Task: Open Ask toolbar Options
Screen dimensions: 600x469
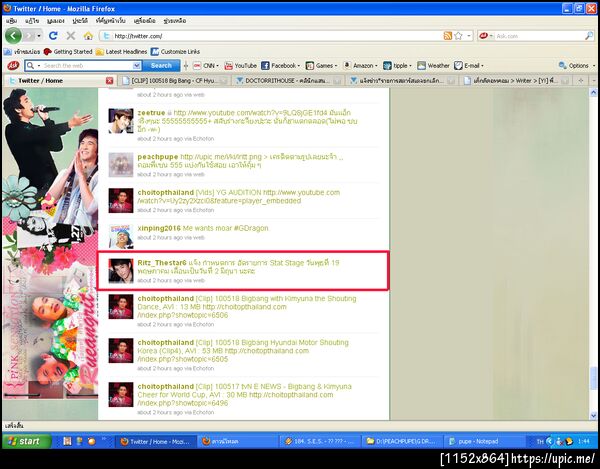Action: coord(577,66)
